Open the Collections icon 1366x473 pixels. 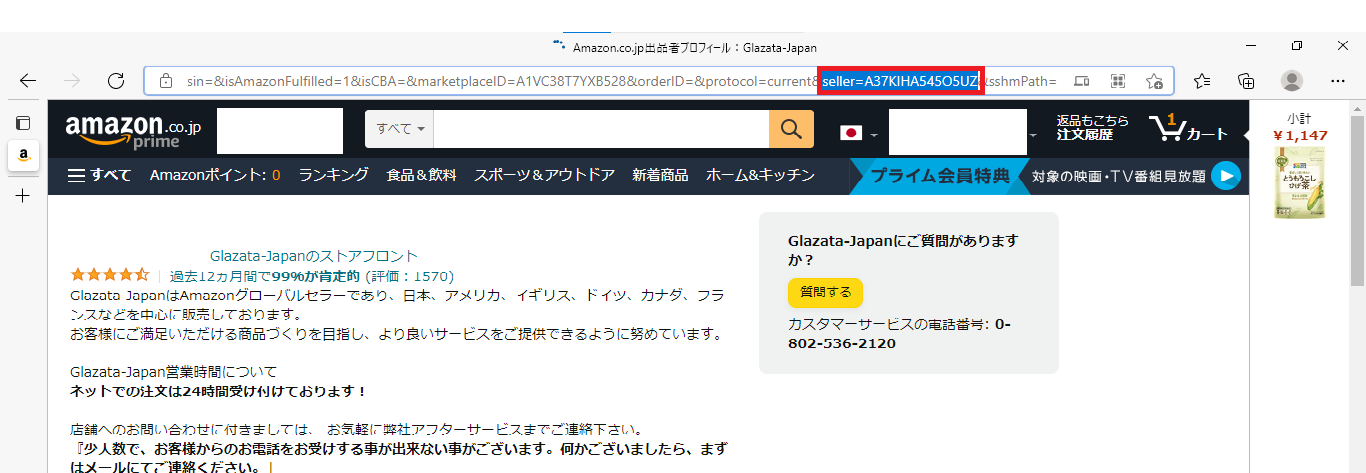click(1246, 81)
